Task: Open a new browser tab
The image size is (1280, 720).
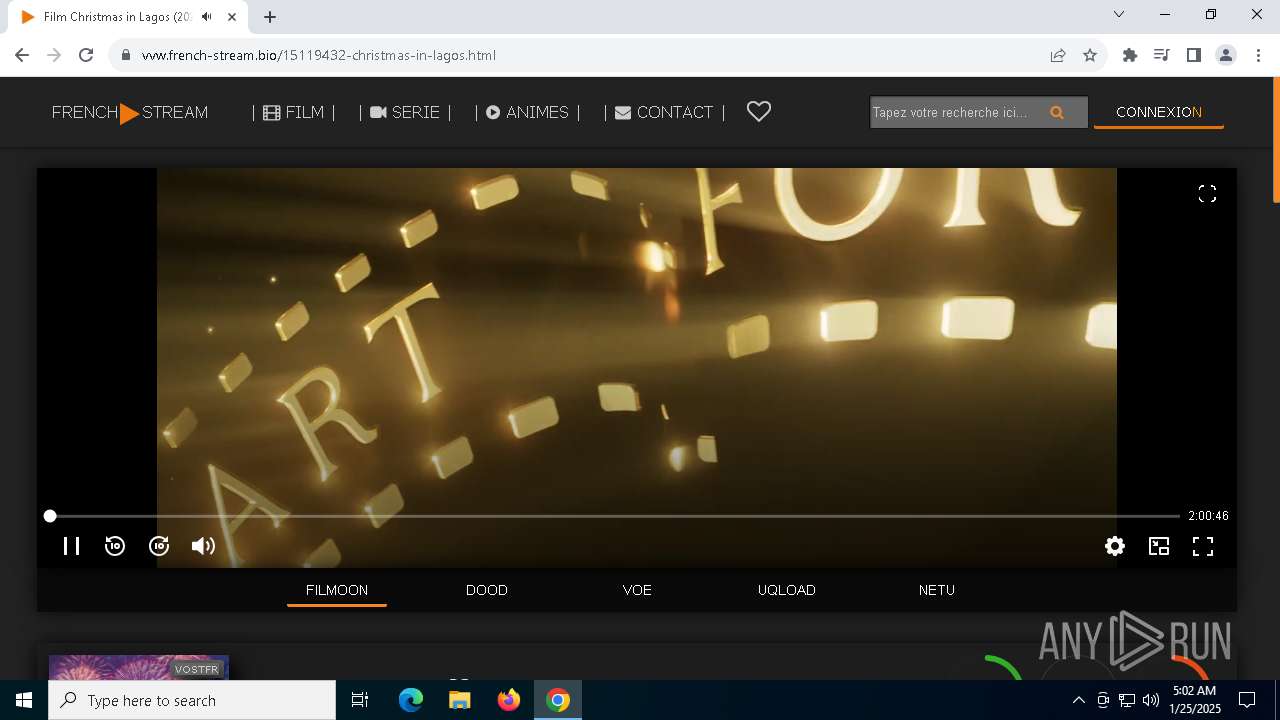Action: (x=270, y=17)
